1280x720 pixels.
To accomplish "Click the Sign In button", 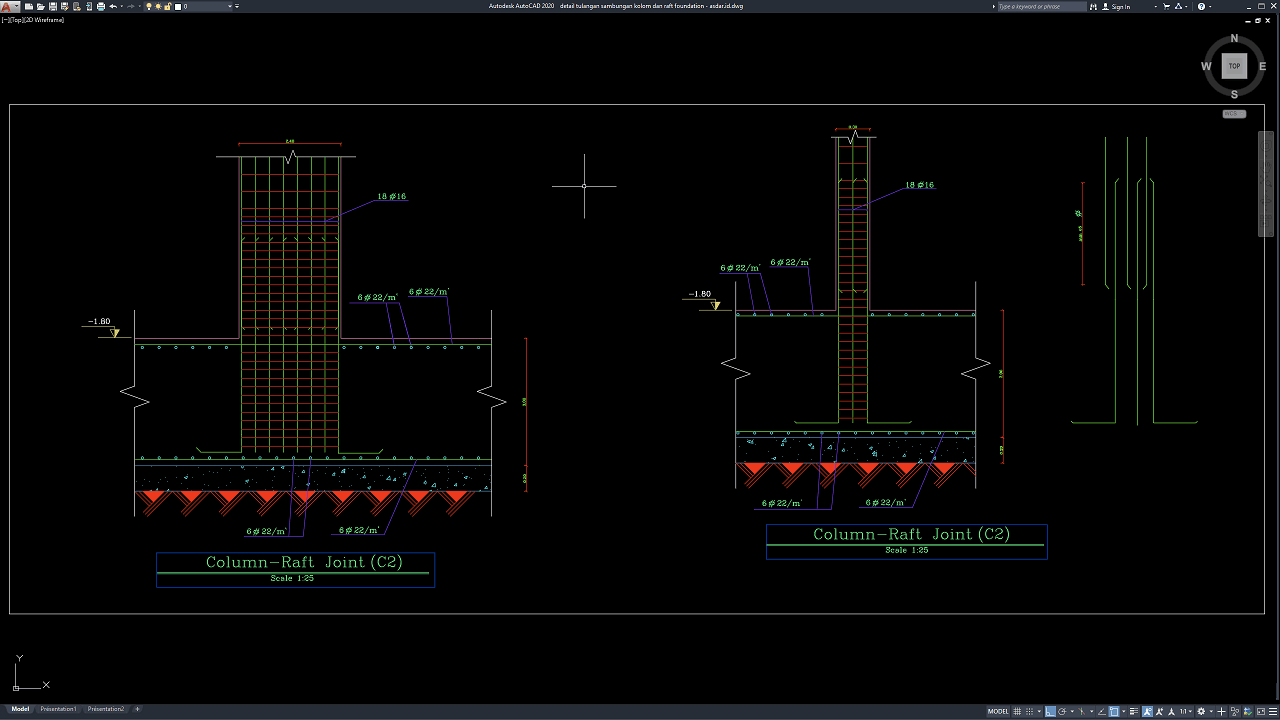I will [1120, 7].
